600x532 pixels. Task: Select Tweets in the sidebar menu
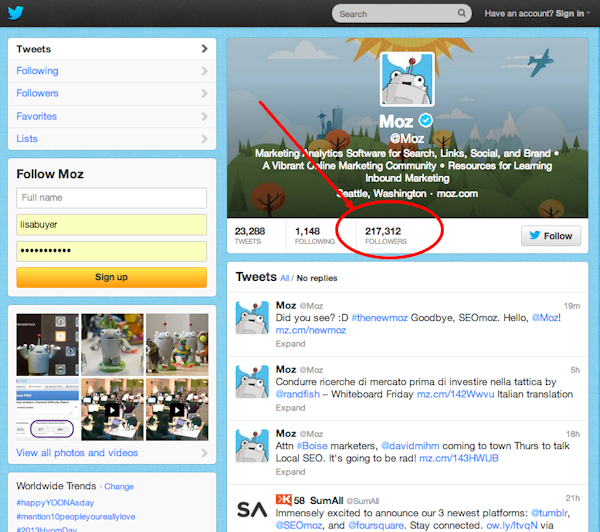(x=112, y=49)
